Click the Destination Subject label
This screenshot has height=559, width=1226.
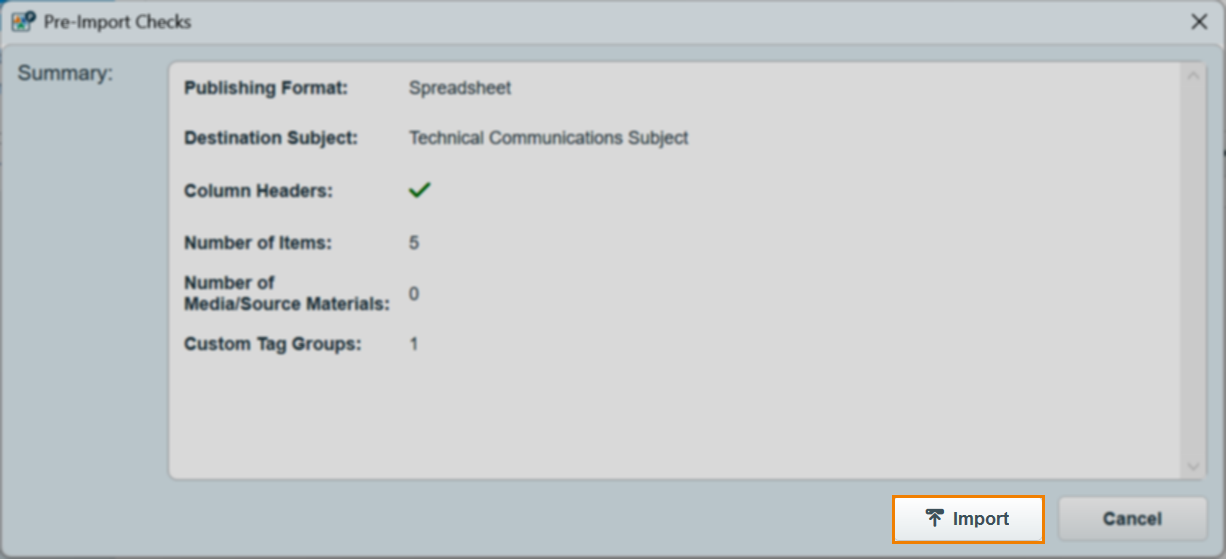click(x=271, y=138)
